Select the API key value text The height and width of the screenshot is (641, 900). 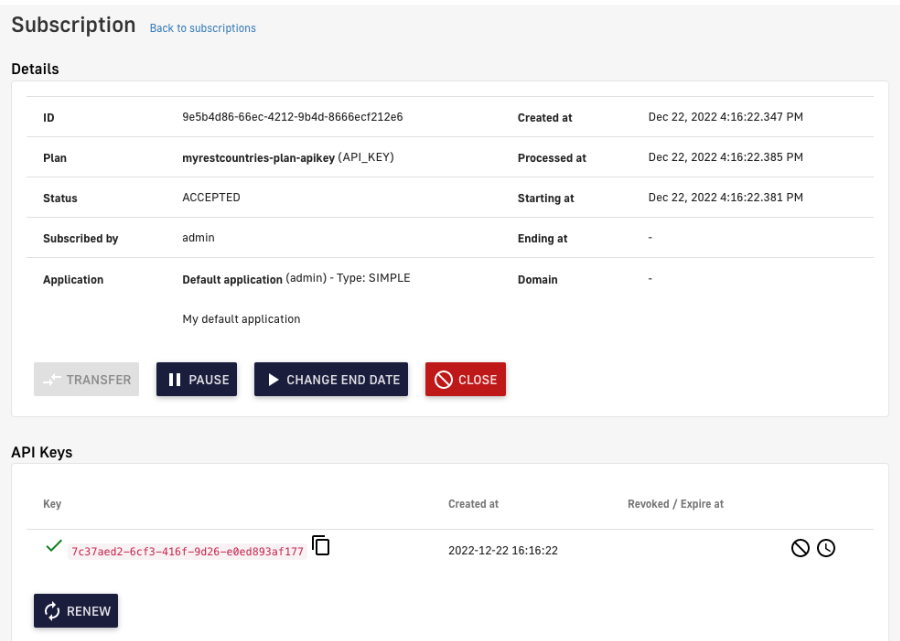(187, 551)
